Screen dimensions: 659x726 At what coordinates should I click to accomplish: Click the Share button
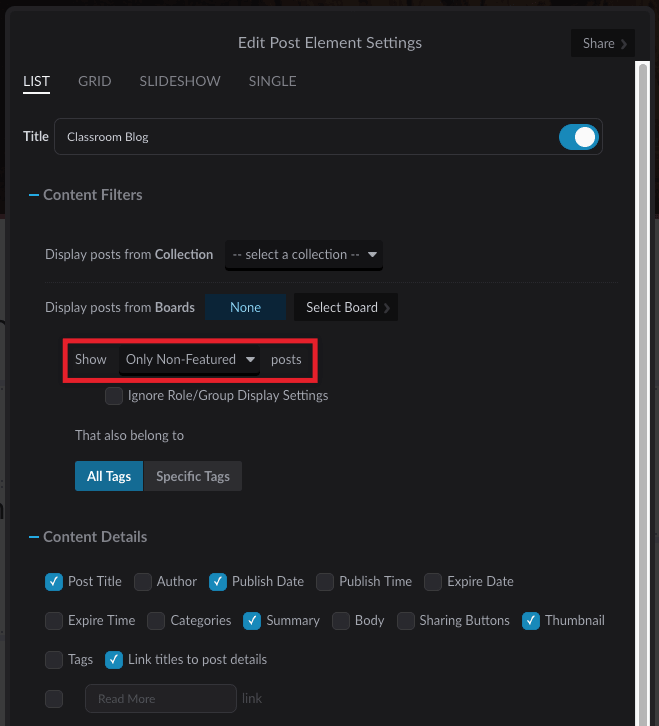pos(603,44)
